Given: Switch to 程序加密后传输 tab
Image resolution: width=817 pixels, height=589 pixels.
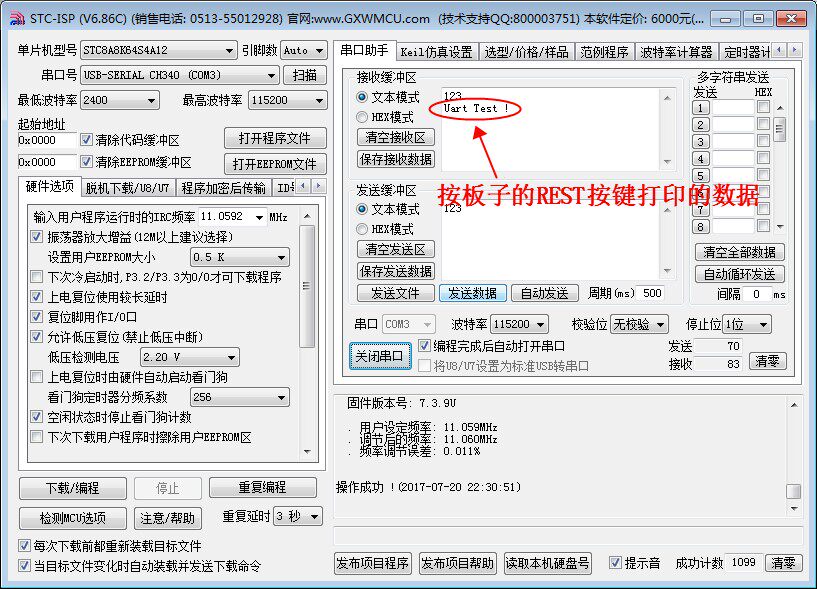Looking at the screenshot, I should (224, 188).
